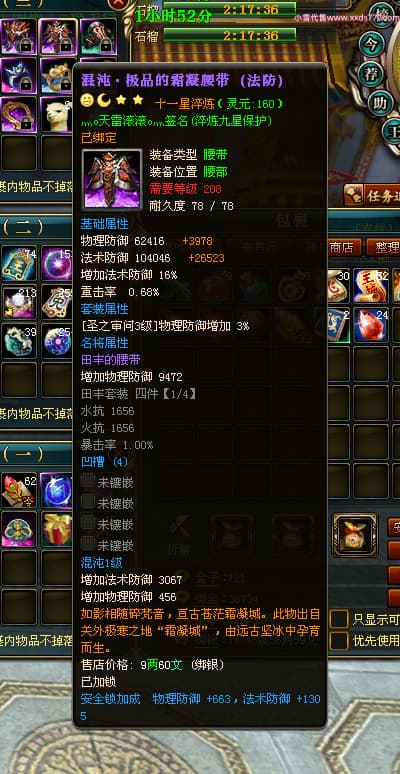Select the token item with count 62

pos(19,490)
